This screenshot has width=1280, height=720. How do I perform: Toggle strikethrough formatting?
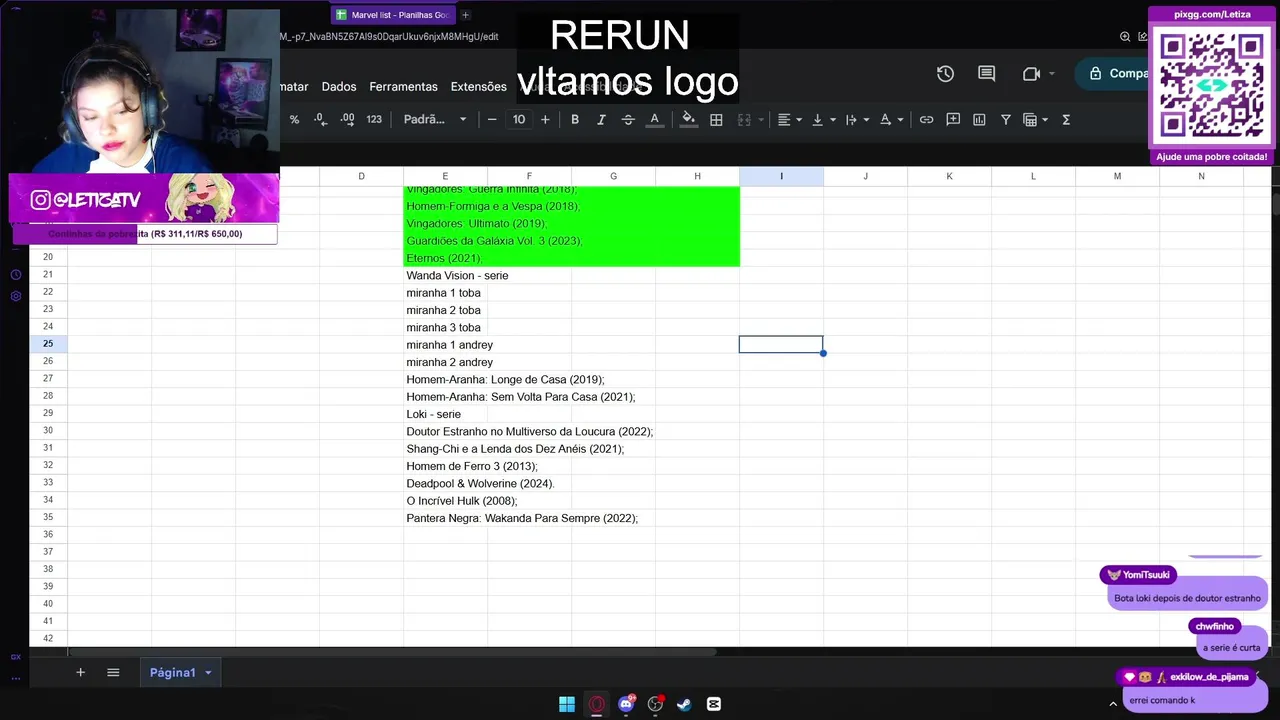[x=628, y=119]
